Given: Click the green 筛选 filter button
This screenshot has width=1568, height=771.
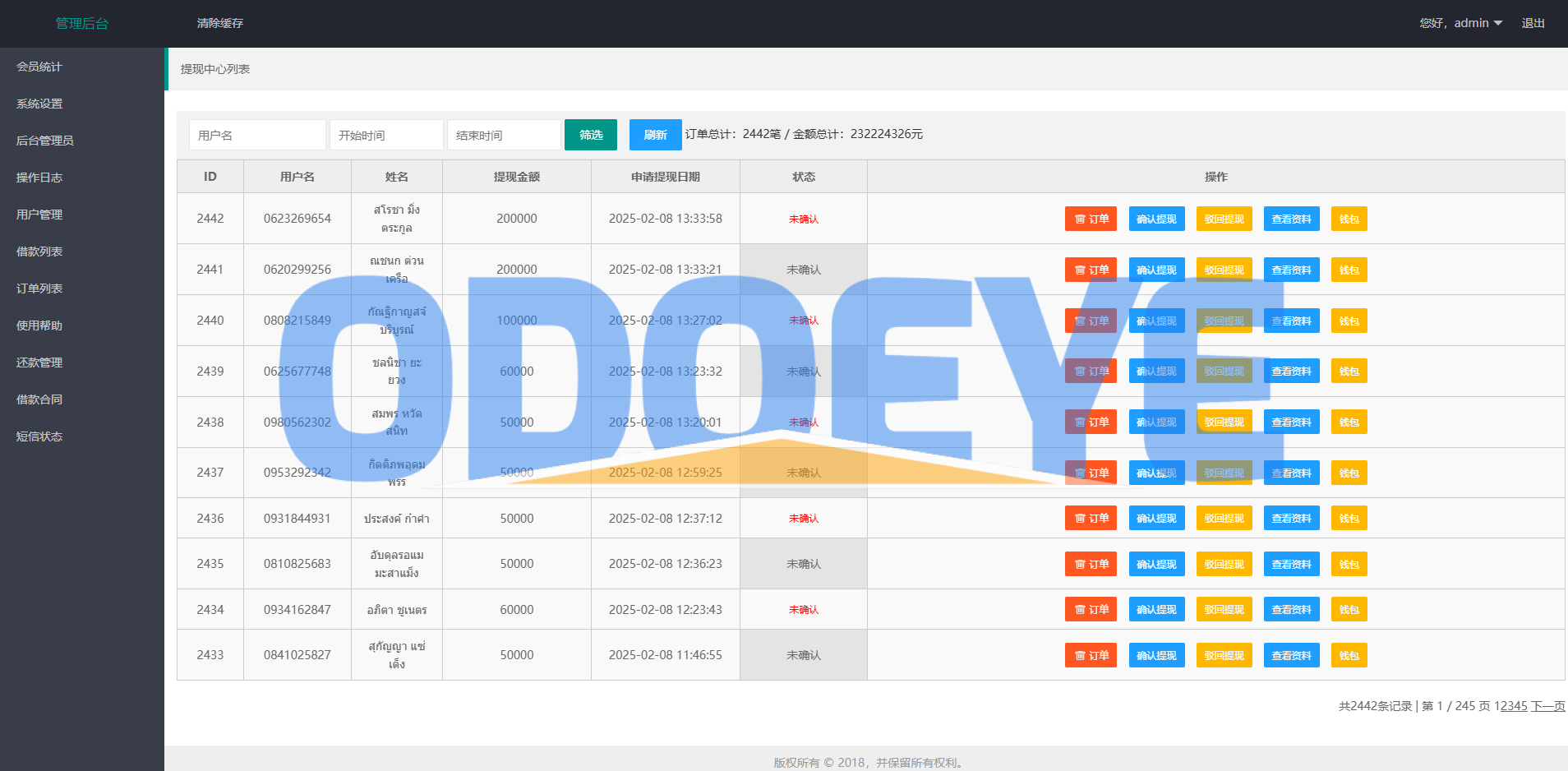Looking at the screenshot, I should click(590, 135).
